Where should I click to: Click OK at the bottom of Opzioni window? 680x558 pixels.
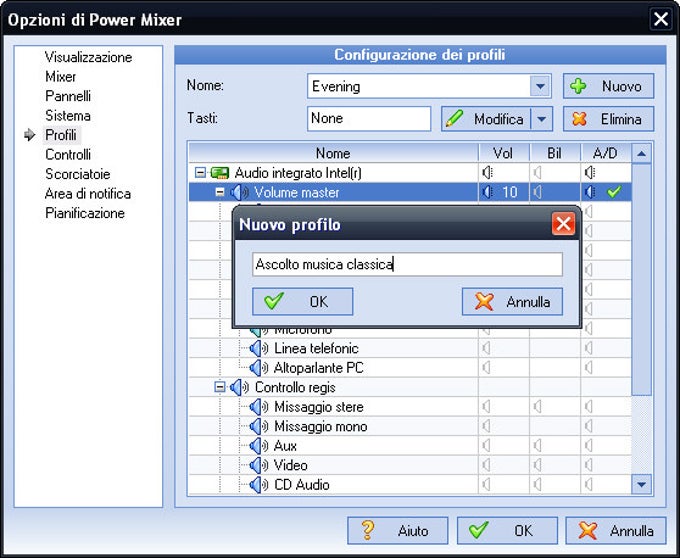(x=507, y=530)
